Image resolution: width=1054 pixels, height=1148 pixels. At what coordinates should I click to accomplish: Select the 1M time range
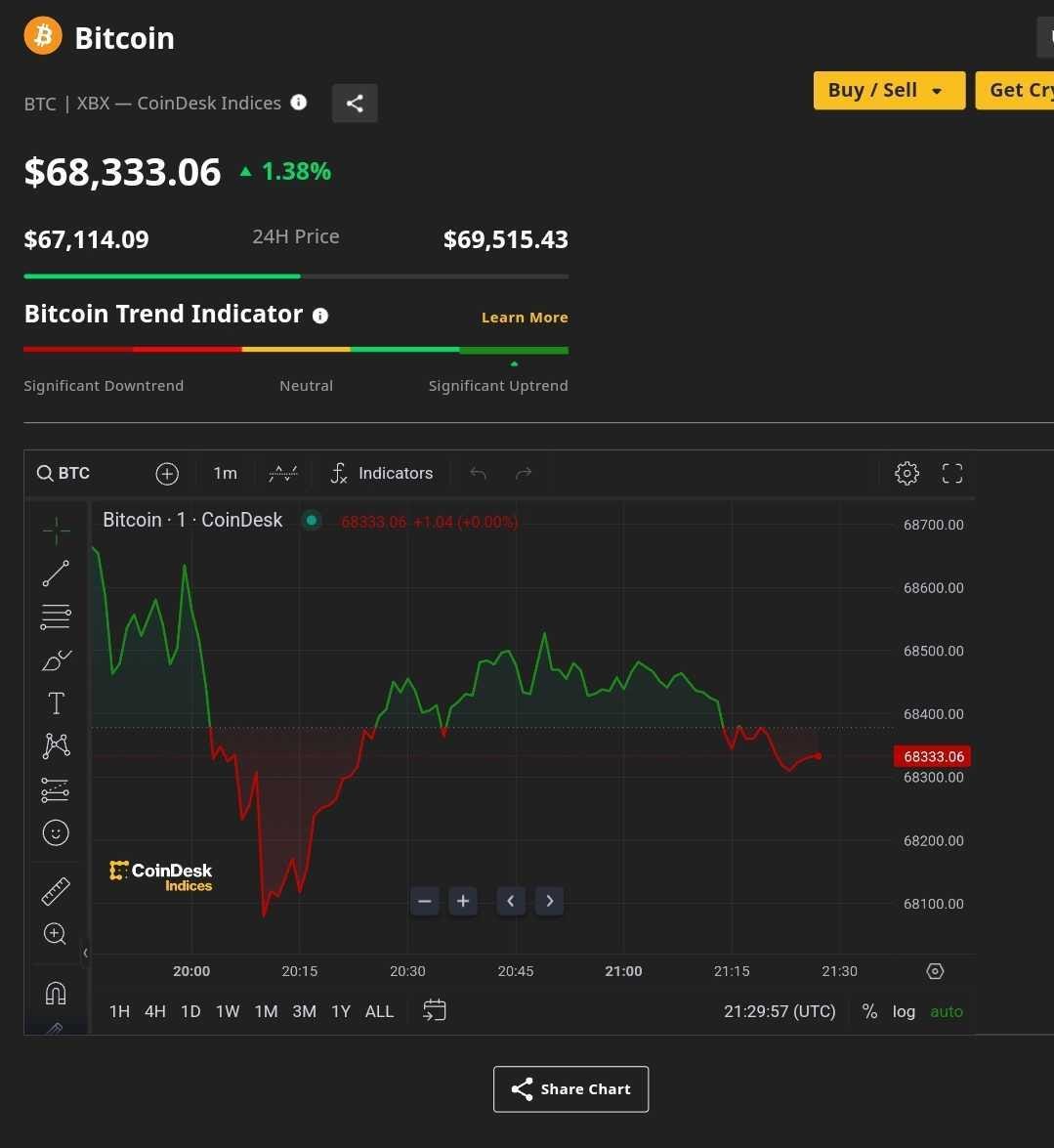(266, 1012)
